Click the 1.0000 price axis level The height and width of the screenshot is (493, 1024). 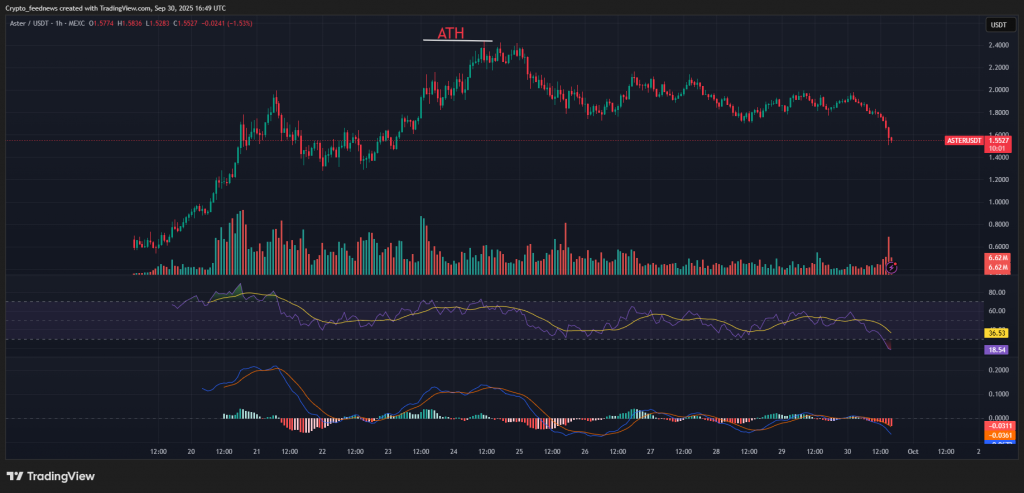pos(997,202)
